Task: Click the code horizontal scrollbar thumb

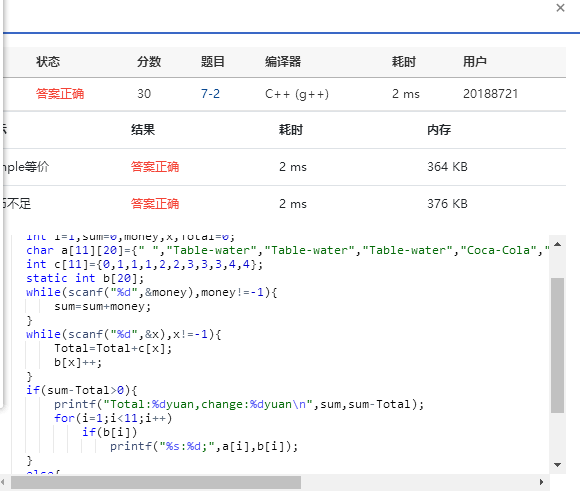Action: (156, 482)
